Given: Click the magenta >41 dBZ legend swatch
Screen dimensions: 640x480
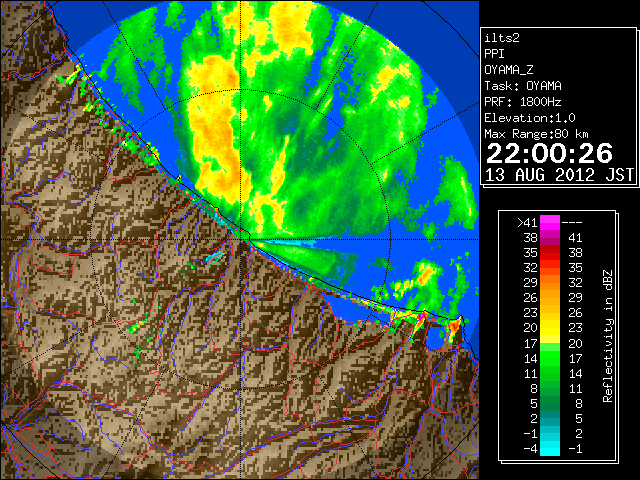Looking at the screenshot, I should (550, 222).
